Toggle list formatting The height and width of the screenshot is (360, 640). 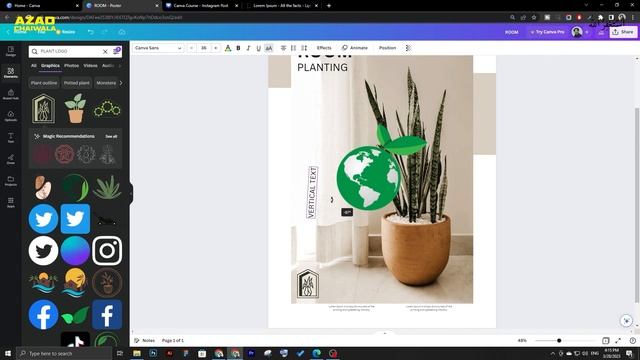[x=293, y=48]
